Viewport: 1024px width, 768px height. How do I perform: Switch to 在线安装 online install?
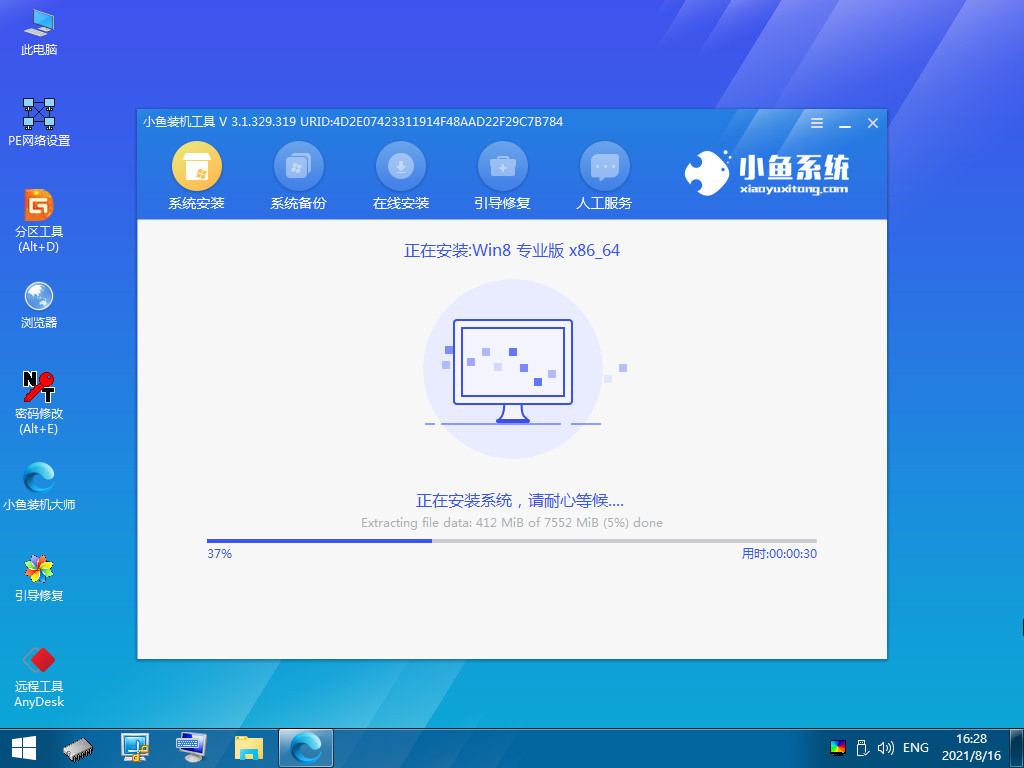pos(400,167)
